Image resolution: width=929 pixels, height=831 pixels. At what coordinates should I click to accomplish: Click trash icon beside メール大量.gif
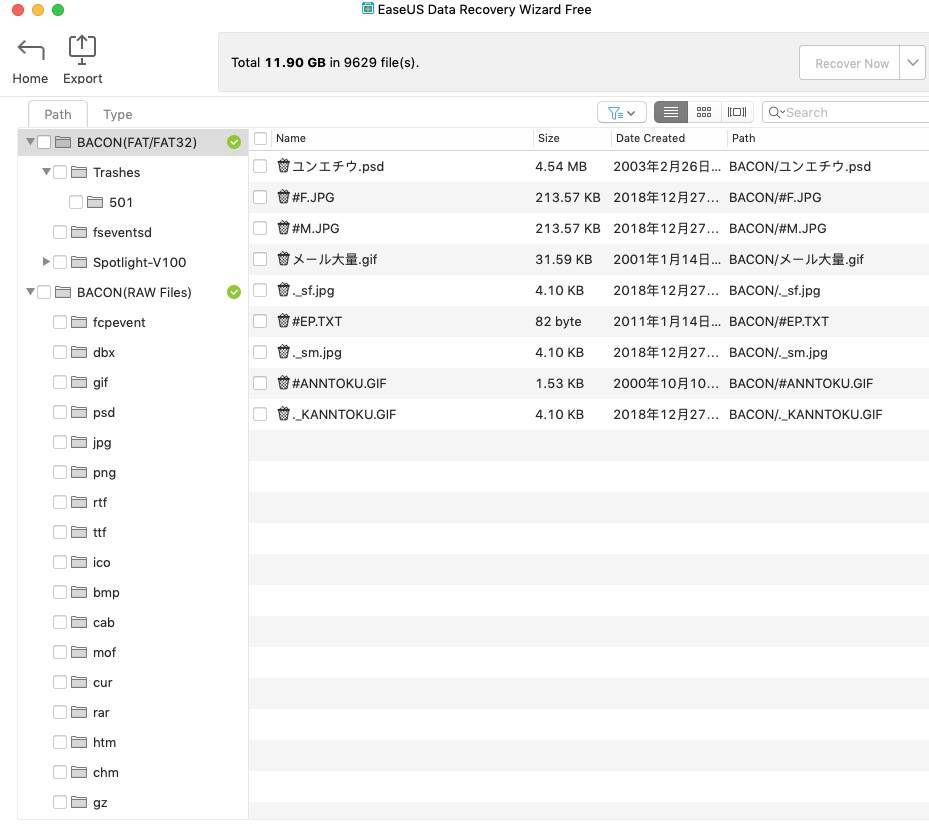coord(283,259)
